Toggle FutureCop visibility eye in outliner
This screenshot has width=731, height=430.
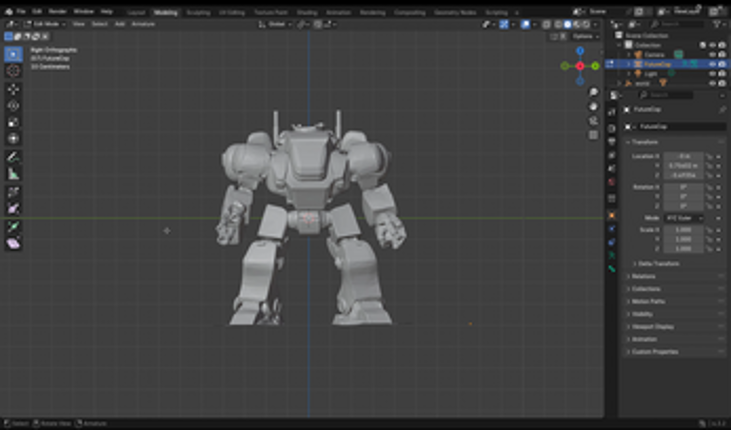tap(712, 64)
